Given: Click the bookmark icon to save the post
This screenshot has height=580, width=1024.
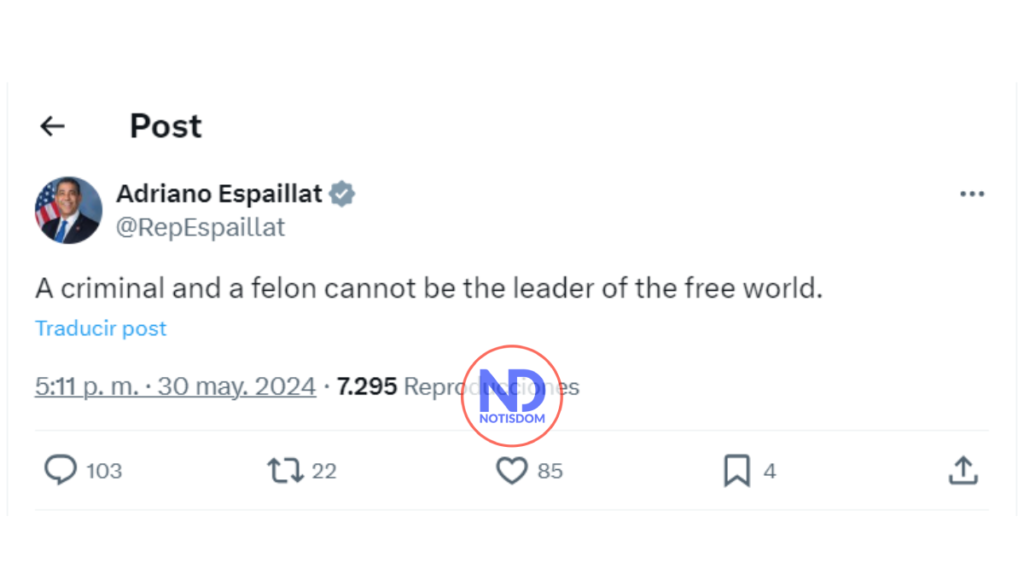Looking at the screenshot, I should 737,470.
